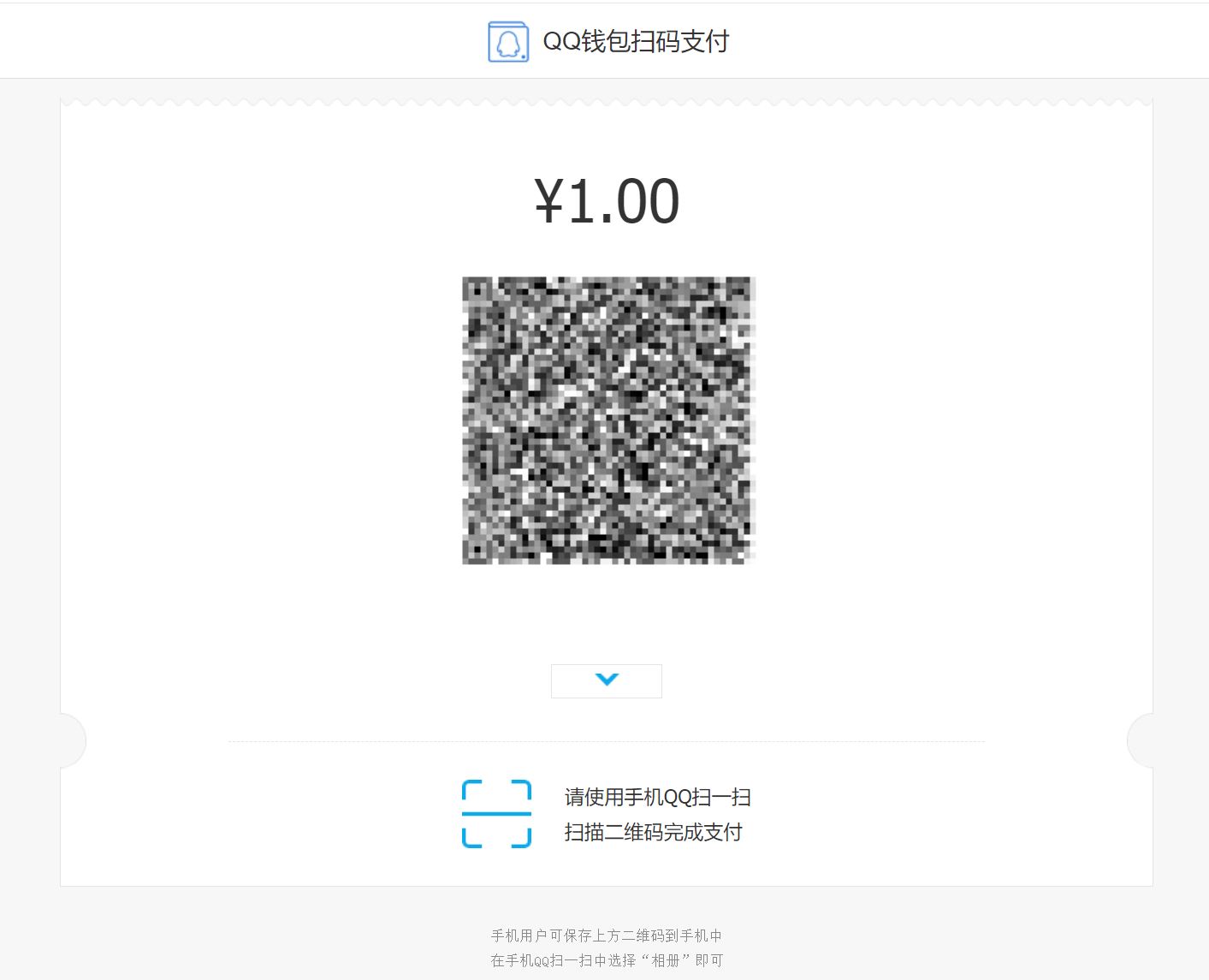Select the QR code image
The image size is (1209, 980).
608,420
